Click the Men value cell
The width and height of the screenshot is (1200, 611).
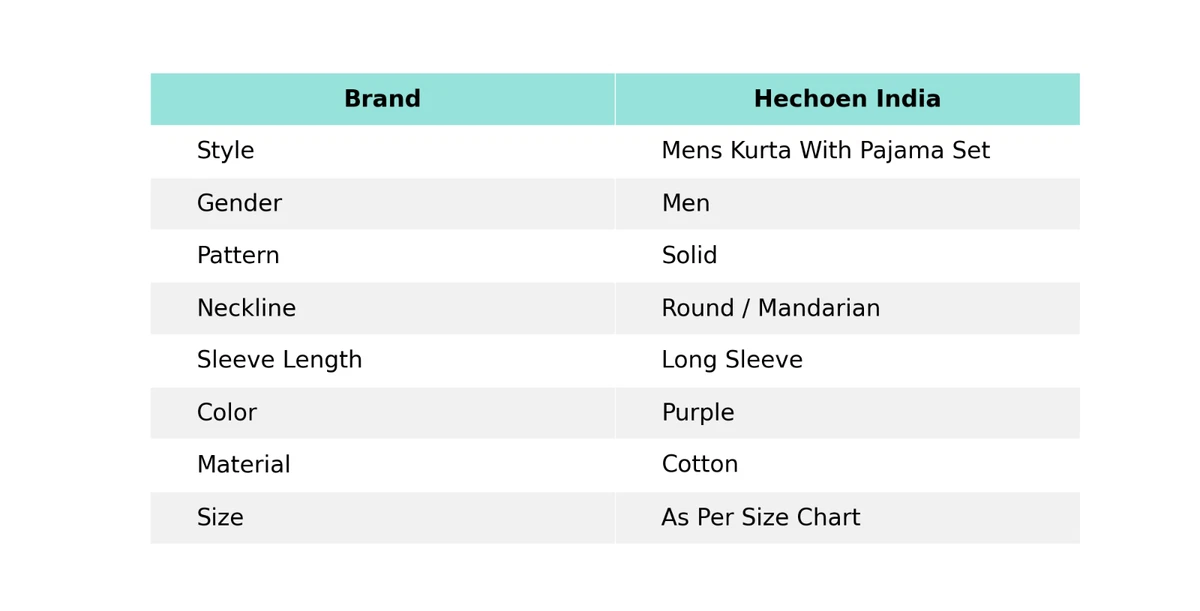tap(848, 204)
